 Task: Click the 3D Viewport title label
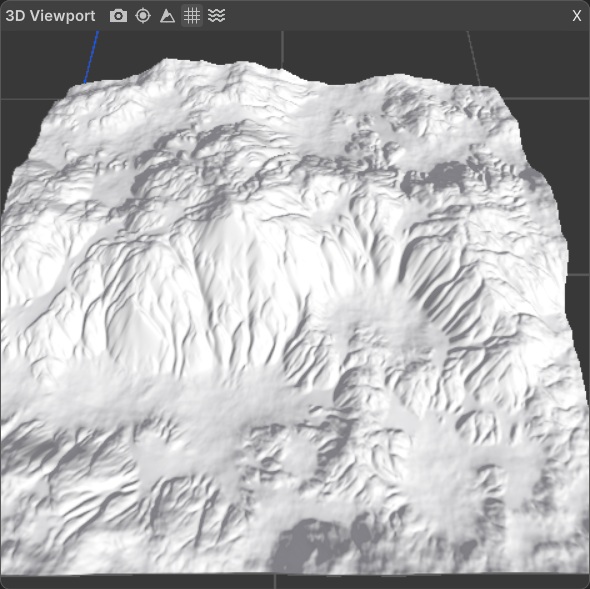click(50, 16)
